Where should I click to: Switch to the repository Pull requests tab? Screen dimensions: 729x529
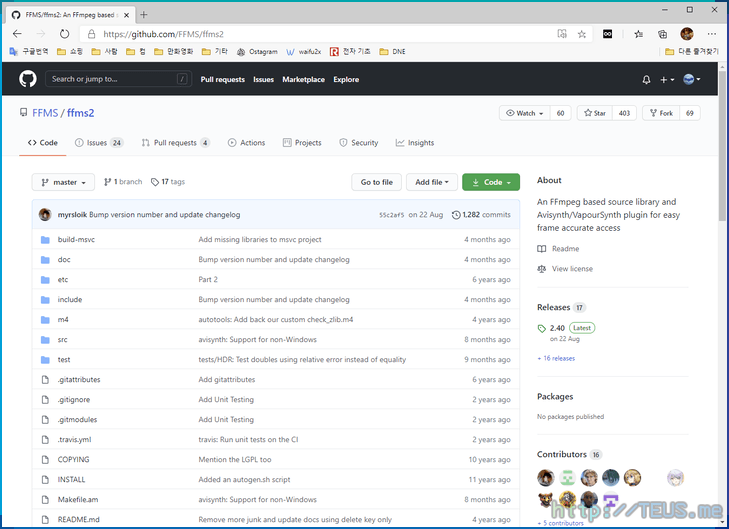coord(176,143)
